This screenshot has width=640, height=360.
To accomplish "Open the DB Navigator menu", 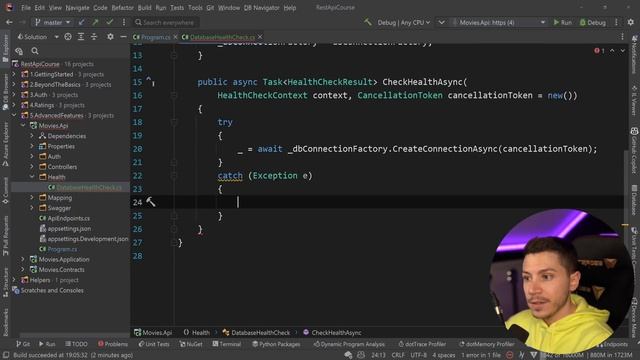I will tap(262, 8).
